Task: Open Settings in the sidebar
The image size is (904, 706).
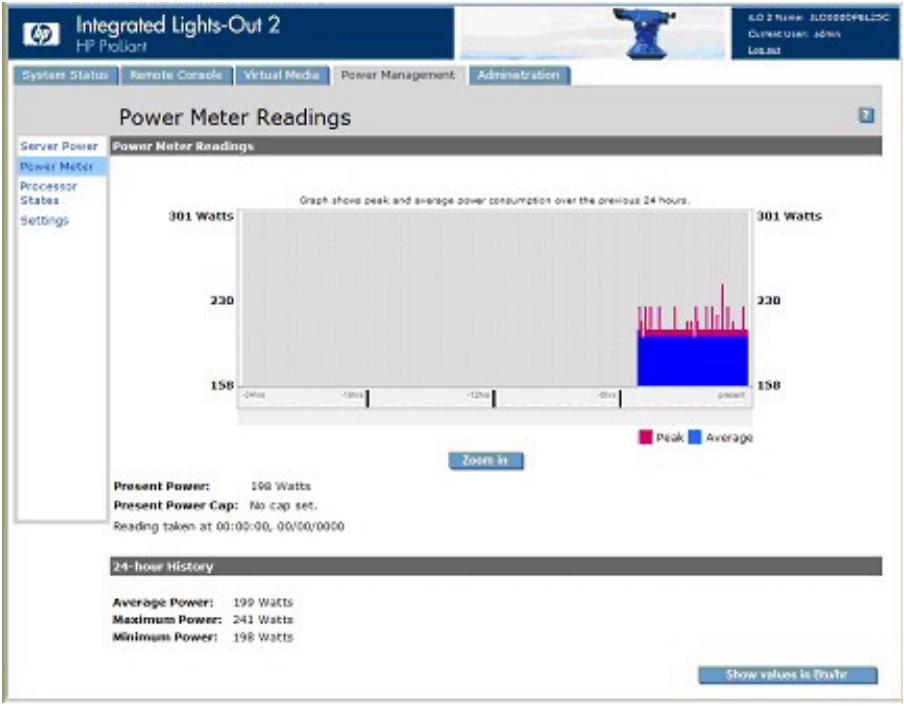Action: [x=44, y=220]
